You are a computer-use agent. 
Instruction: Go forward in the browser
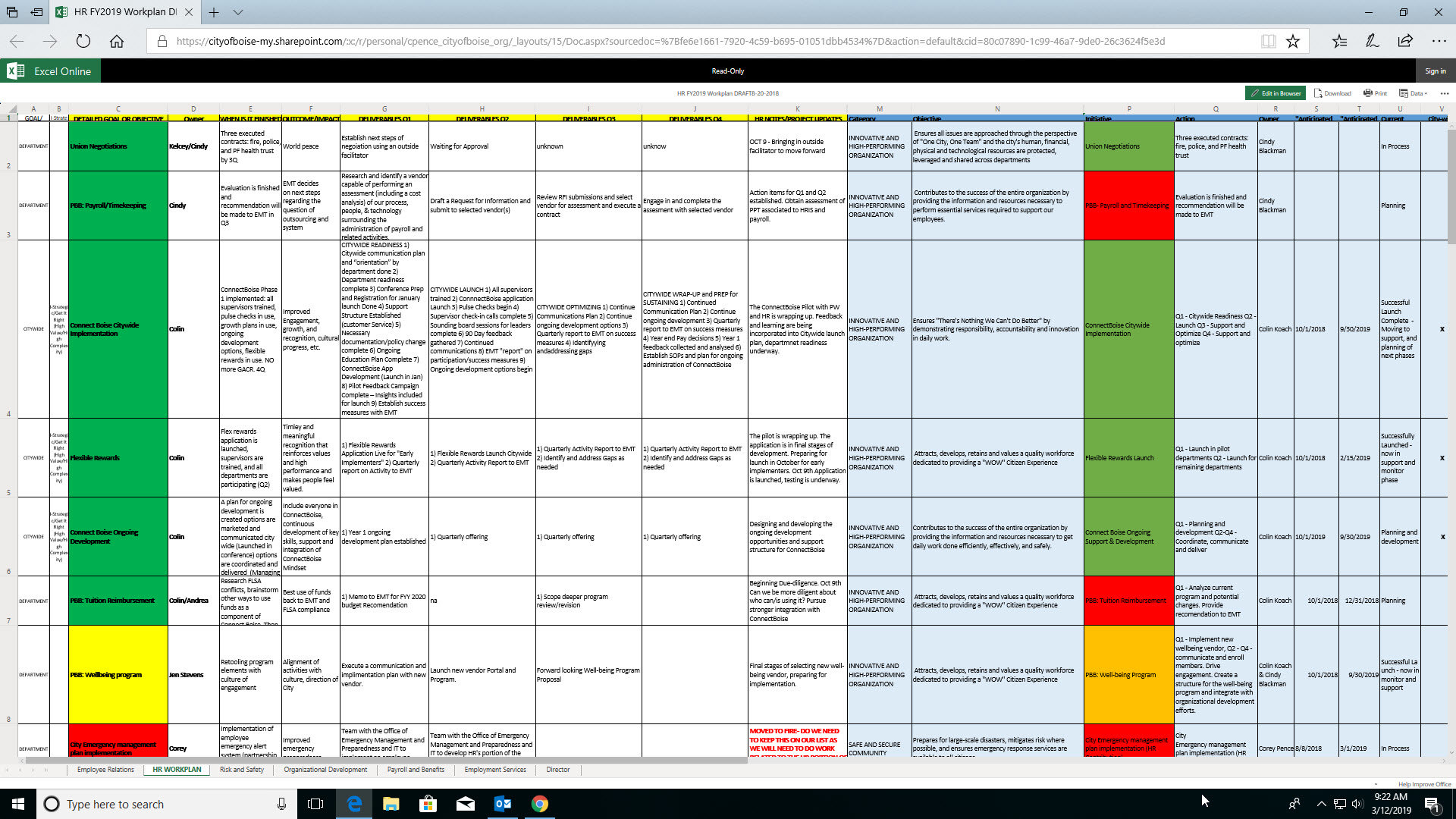50,41
